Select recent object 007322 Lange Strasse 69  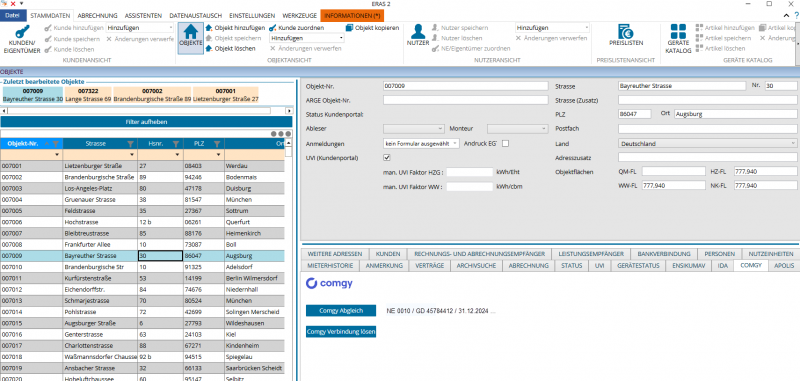(88, 94)
